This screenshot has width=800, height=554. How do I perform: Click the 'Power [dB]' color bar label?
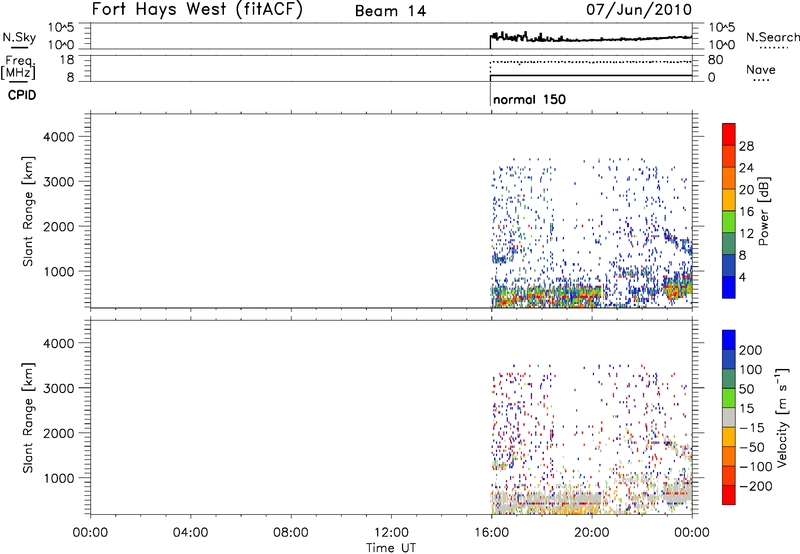pyautogui.click(x=764, y=211)
